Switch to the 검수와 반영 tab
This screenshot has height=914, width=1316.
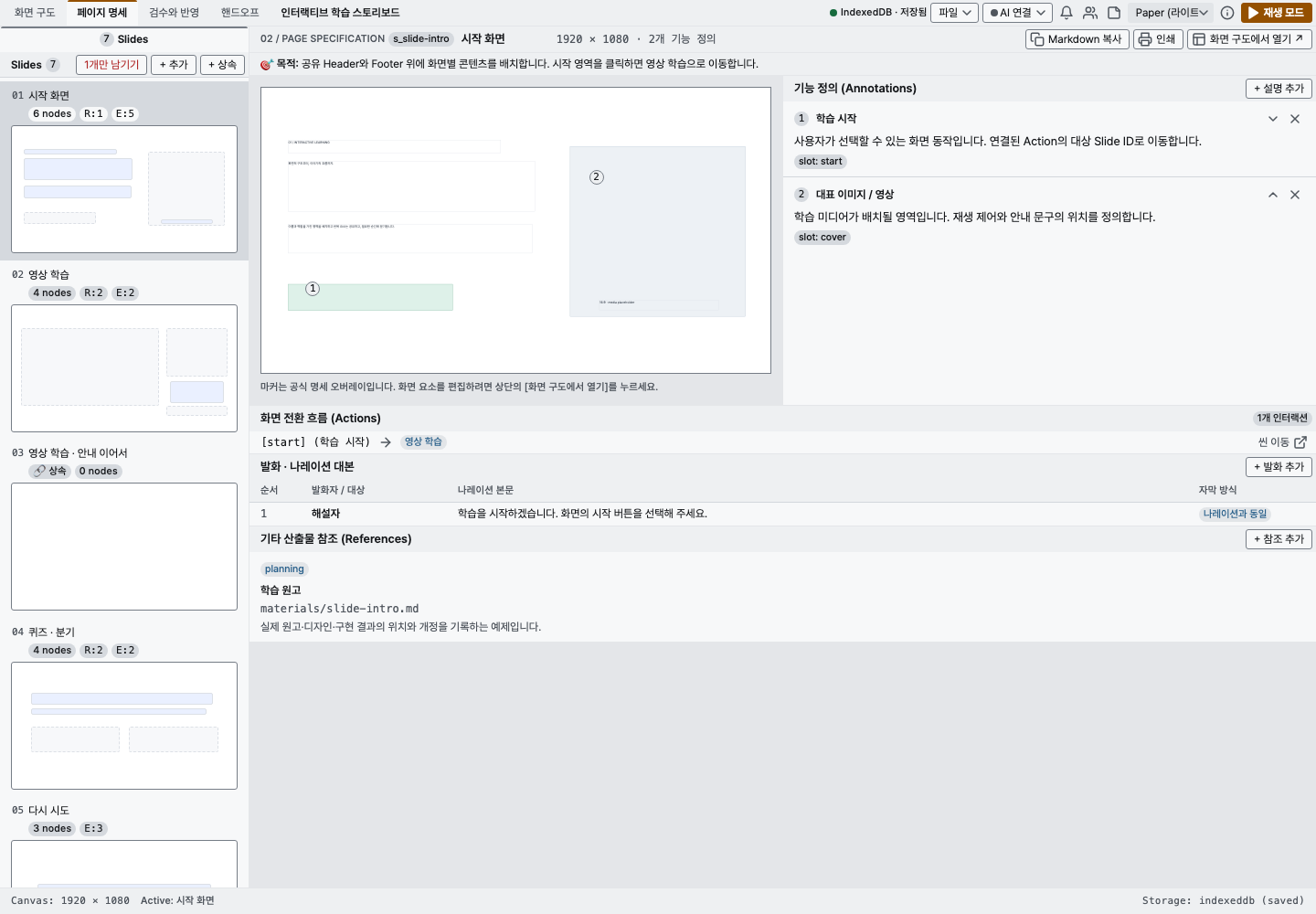(174, 13)
